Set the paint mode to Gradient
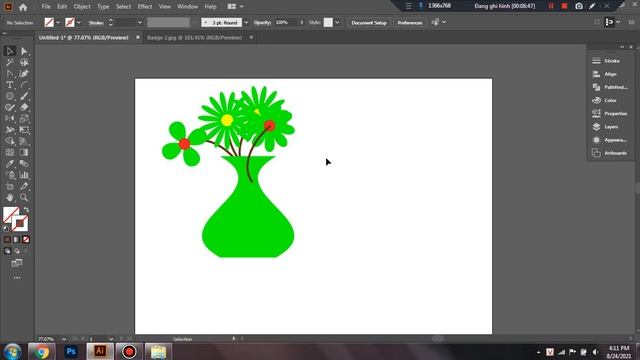 pos(17,240)
